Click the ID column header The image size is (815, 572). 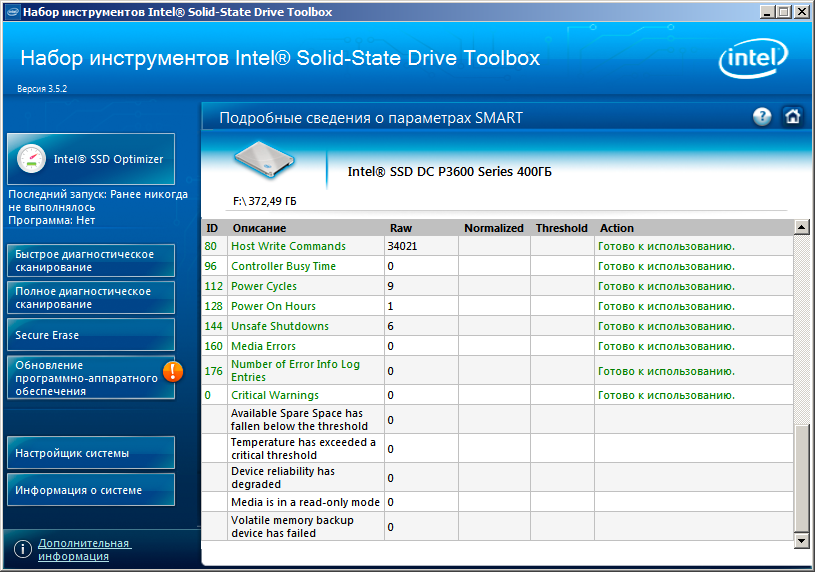pyautogui.click(x=212, y=228)
